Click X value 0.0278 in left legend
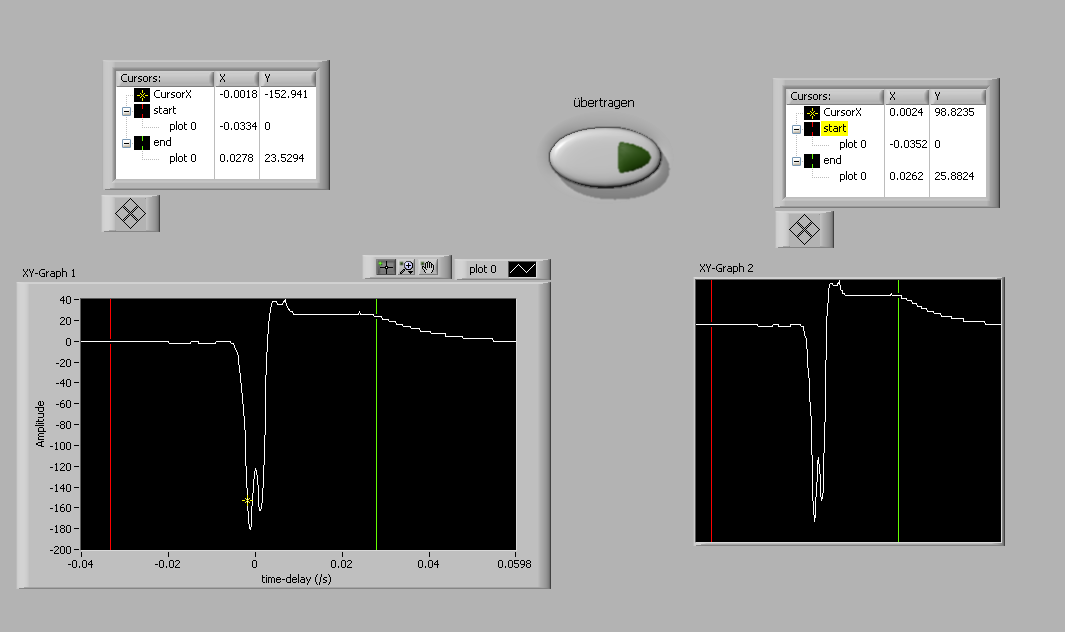The height and width of the screenshot is (632, 1065). pyautogui.click(x=236, y=158)
